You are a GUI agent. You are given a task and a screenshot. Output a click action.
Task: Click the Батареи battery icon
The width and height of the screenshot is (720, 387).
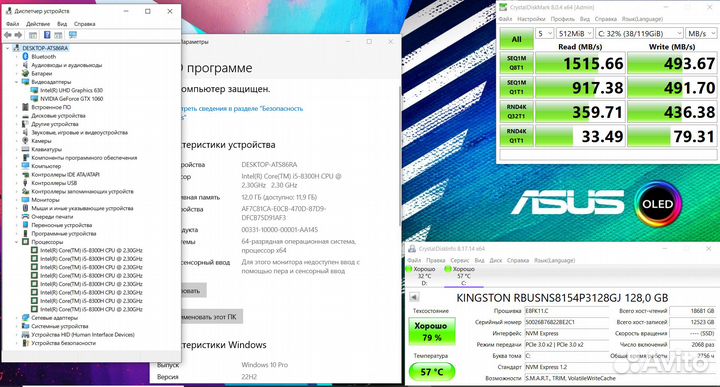26,73
